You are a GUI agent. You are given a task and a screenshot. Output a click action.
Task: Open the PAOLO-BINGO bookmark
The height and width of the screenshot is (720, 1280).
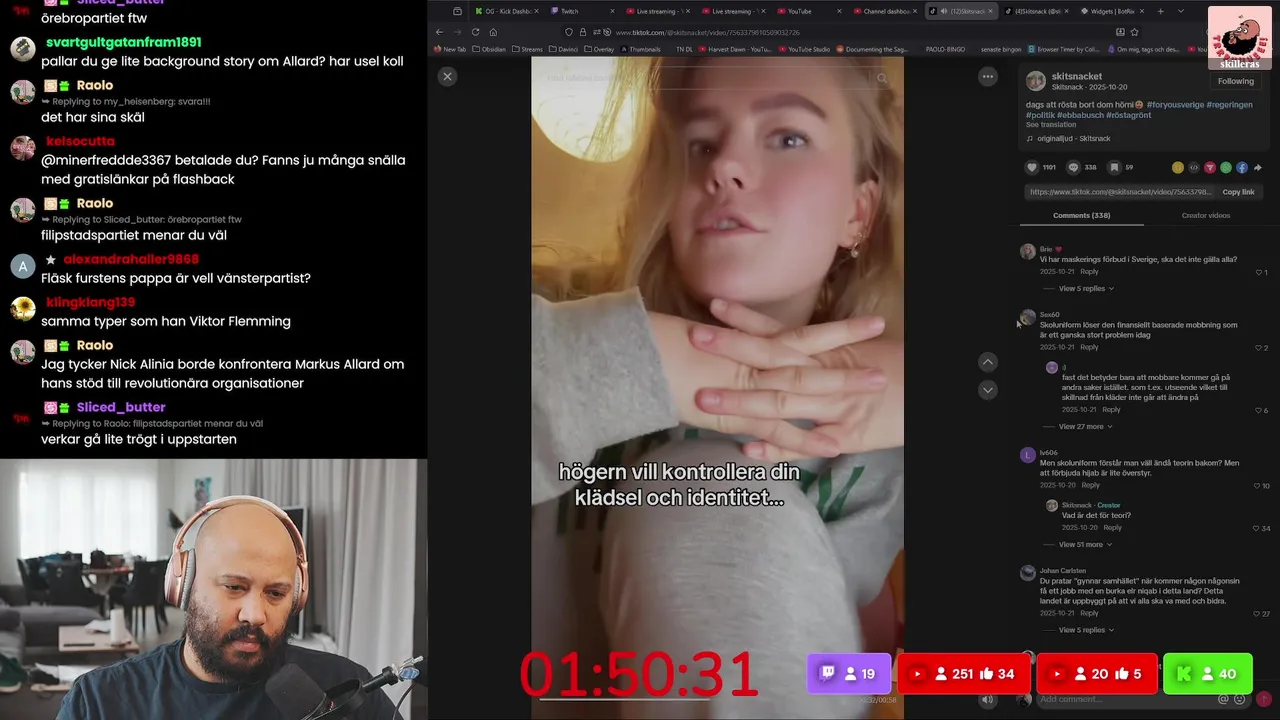click(945, 48)
